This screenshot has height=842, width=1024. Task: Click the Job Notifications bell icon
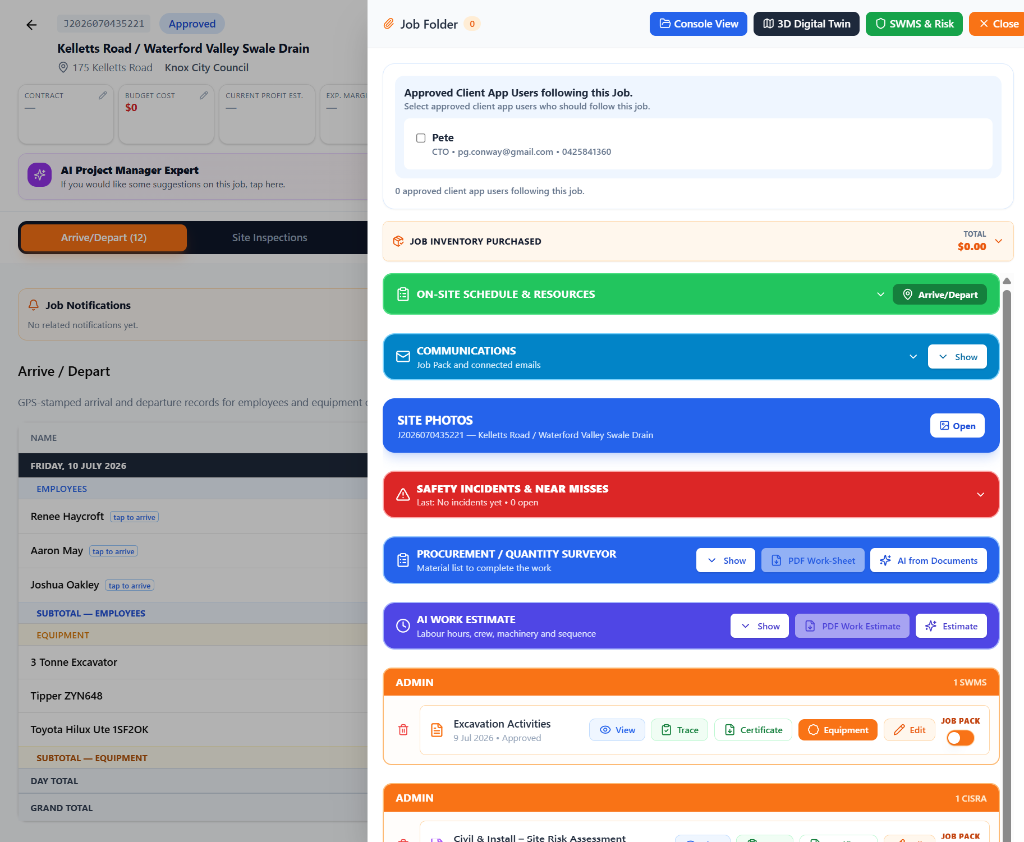point(33,305)
